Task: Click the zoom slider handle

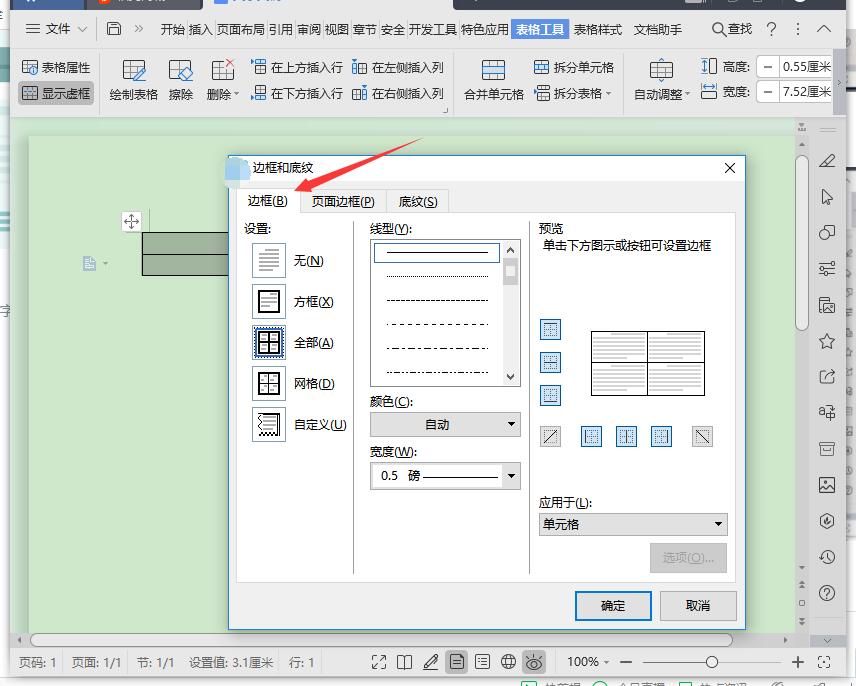Action: (711, 662)
